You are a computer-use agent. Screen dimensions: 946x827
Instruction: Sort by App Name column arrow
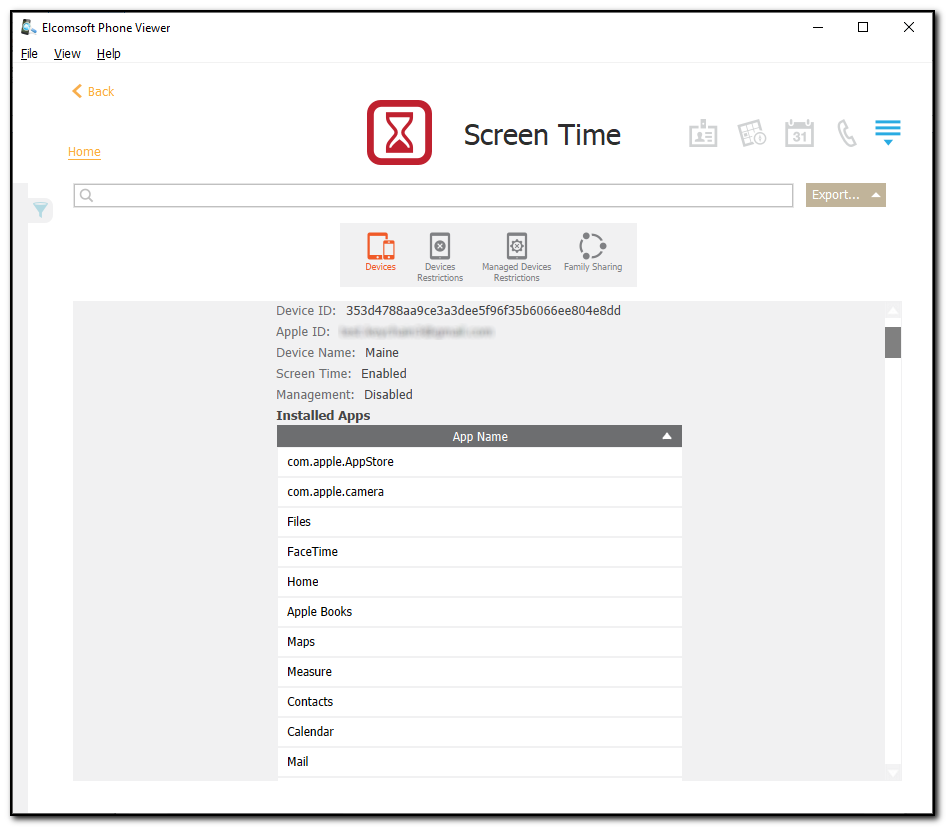666,436
